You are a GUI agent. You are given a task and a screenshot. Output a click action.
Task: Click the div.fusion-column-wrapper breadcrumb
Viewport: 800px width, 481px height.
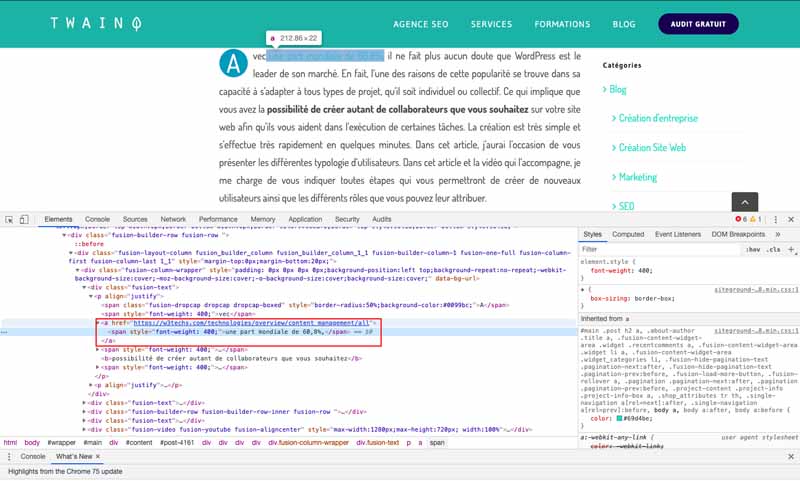[x=309, y=443]
